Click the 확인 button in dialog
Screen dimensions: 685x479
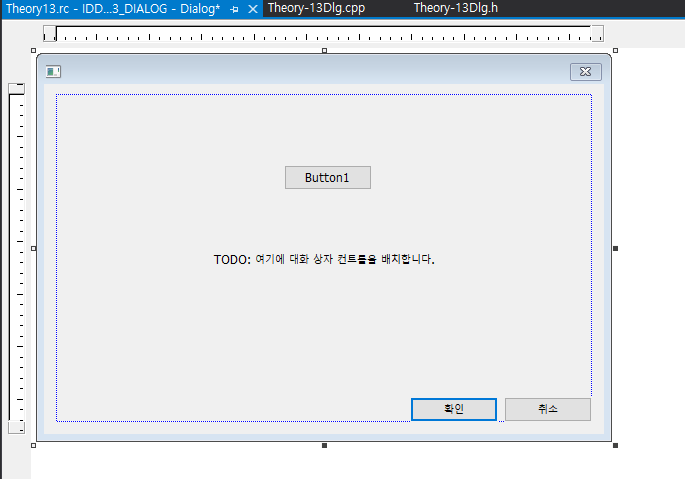[x=454, y=409]
